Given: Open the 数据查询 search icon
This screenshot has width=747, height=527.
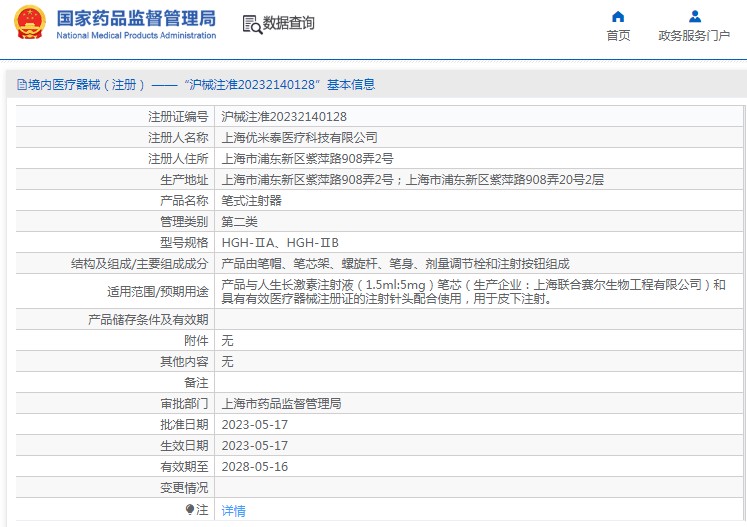Looking at the screenshot, I should point(252,24).
